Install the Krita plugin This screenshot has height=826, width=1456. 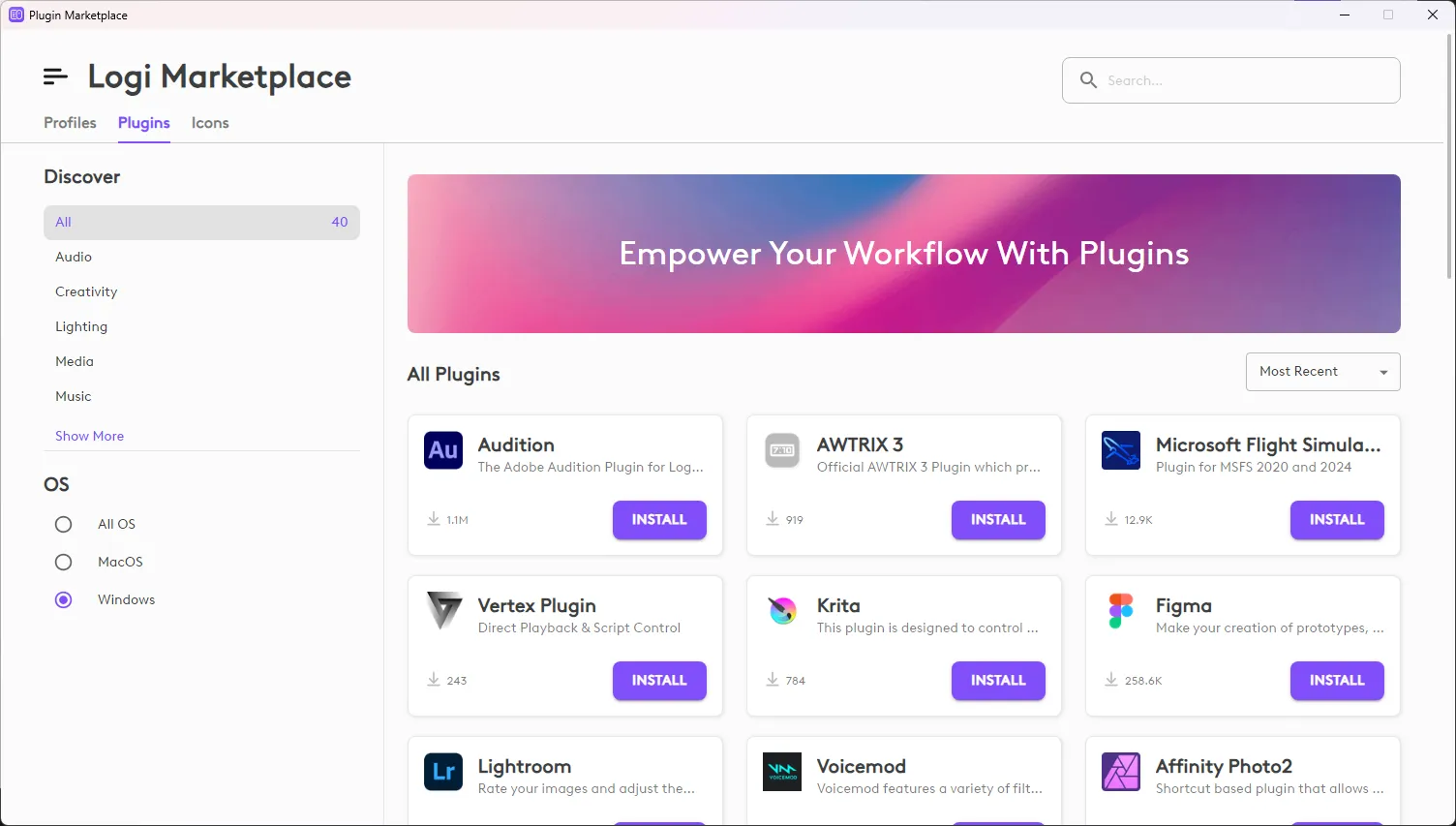(998, 681)
